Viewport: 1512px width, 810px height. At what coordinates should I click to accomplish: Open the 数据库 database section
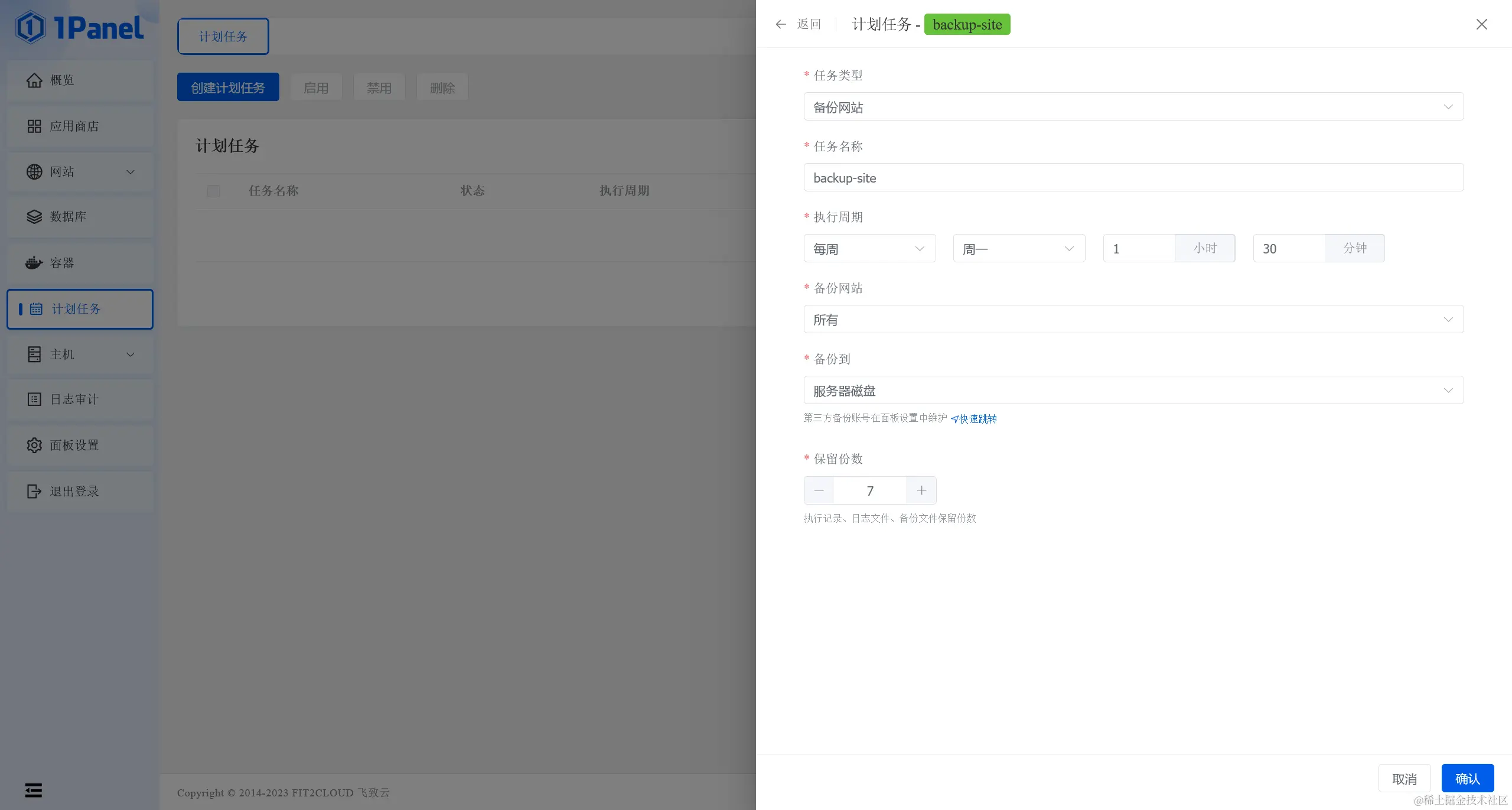(68, 217)
